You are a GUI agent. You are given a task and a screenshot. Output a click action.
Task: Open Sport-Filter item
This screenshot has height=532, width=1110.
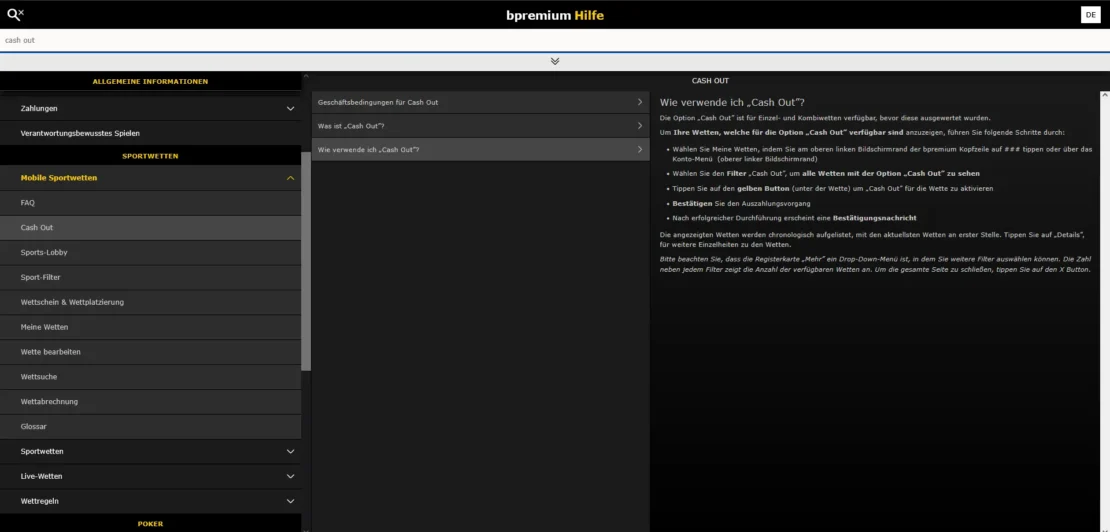coord(150,277)
